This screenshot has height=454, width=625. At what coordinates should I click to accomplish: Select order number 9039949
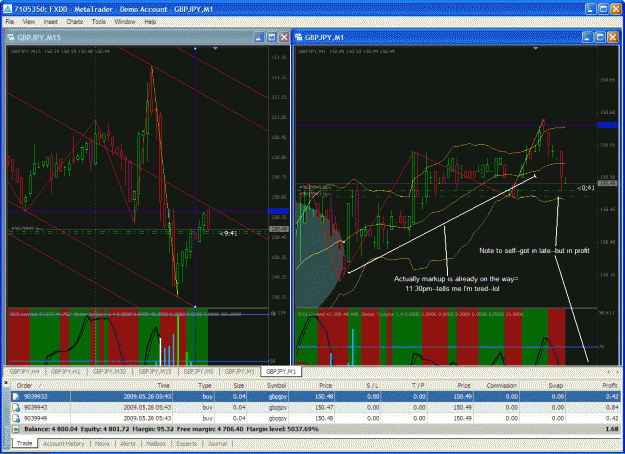click(x=35, y=418)
